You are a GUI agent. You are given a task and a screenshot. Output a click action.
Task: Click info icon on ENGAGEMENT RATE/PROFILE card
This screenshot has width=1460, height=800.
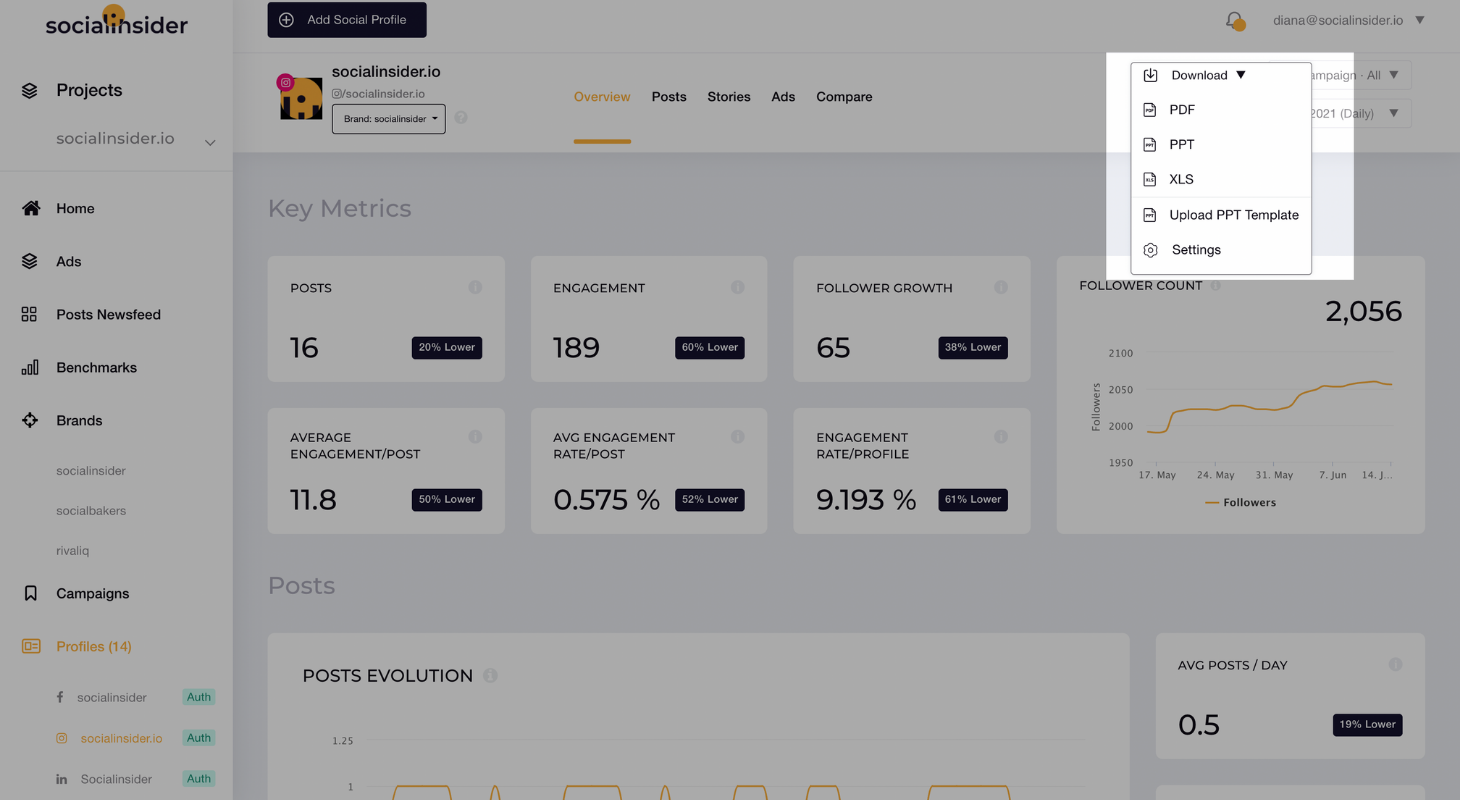[x=1001, y=437]
